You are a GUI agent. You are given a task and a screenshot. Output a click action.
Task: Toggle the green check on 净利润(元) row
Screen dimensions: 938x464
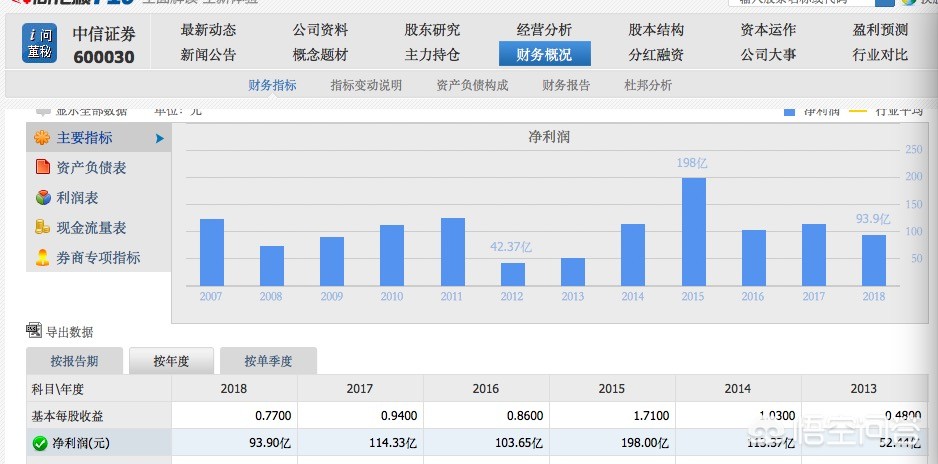click(x=40, y=443)
